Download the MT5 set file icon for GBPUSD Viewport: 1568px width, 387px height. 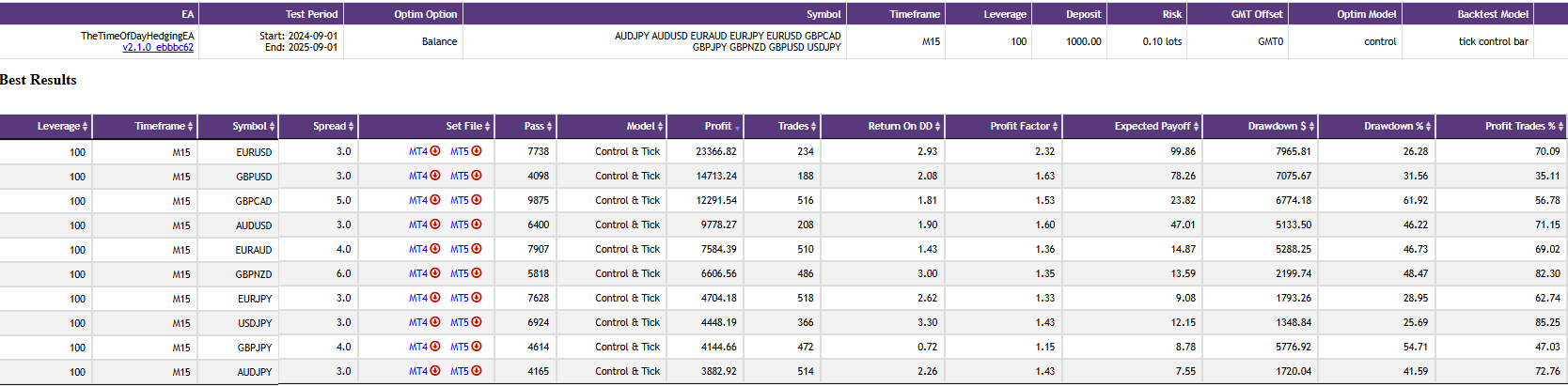(477, 176)
